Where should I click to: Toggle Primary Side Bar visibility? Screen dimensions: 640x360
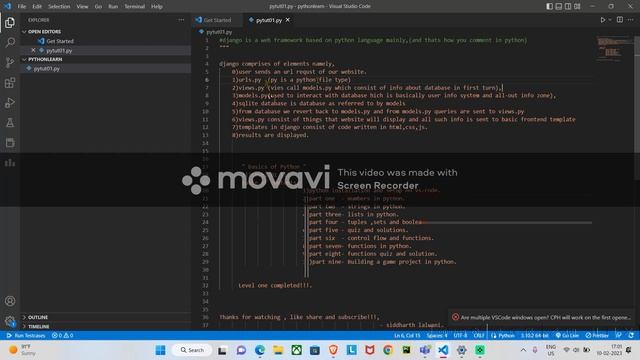[x=549, y=7]
